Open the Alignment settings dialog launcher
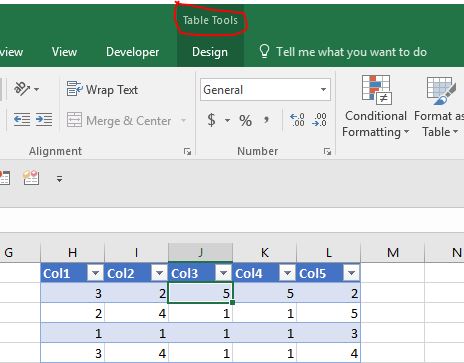Screen dimensions: 464x363 pyautogui.click(x=187, y=152)
